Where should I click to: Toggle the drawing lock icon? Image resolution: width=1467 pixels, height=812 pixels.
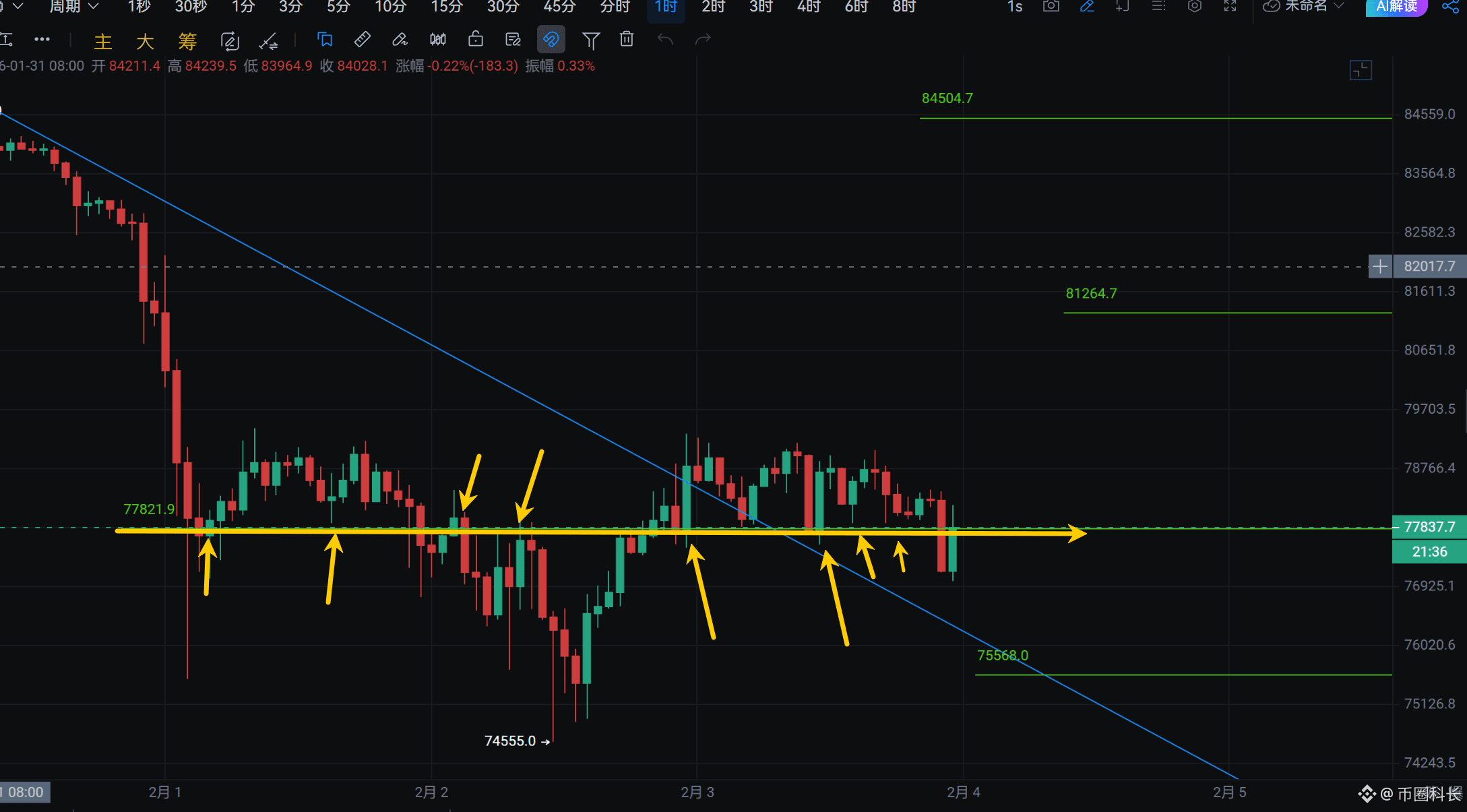[476, 40]
